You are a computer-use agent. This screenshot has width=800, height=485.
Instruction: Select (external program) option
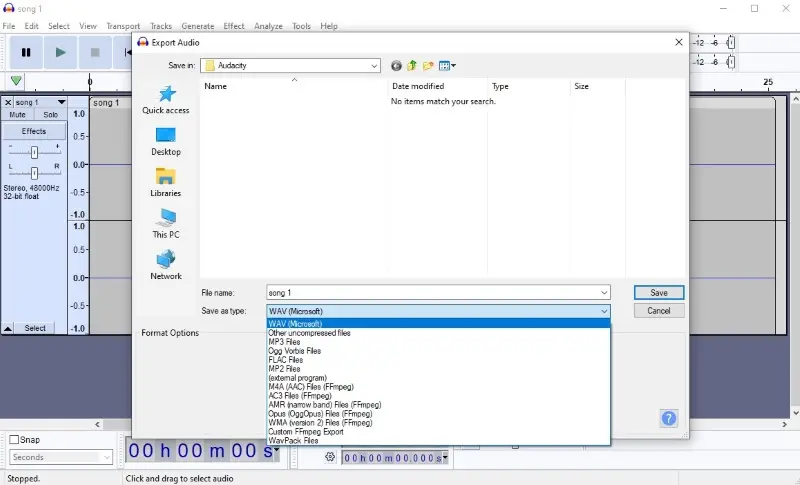438,378
